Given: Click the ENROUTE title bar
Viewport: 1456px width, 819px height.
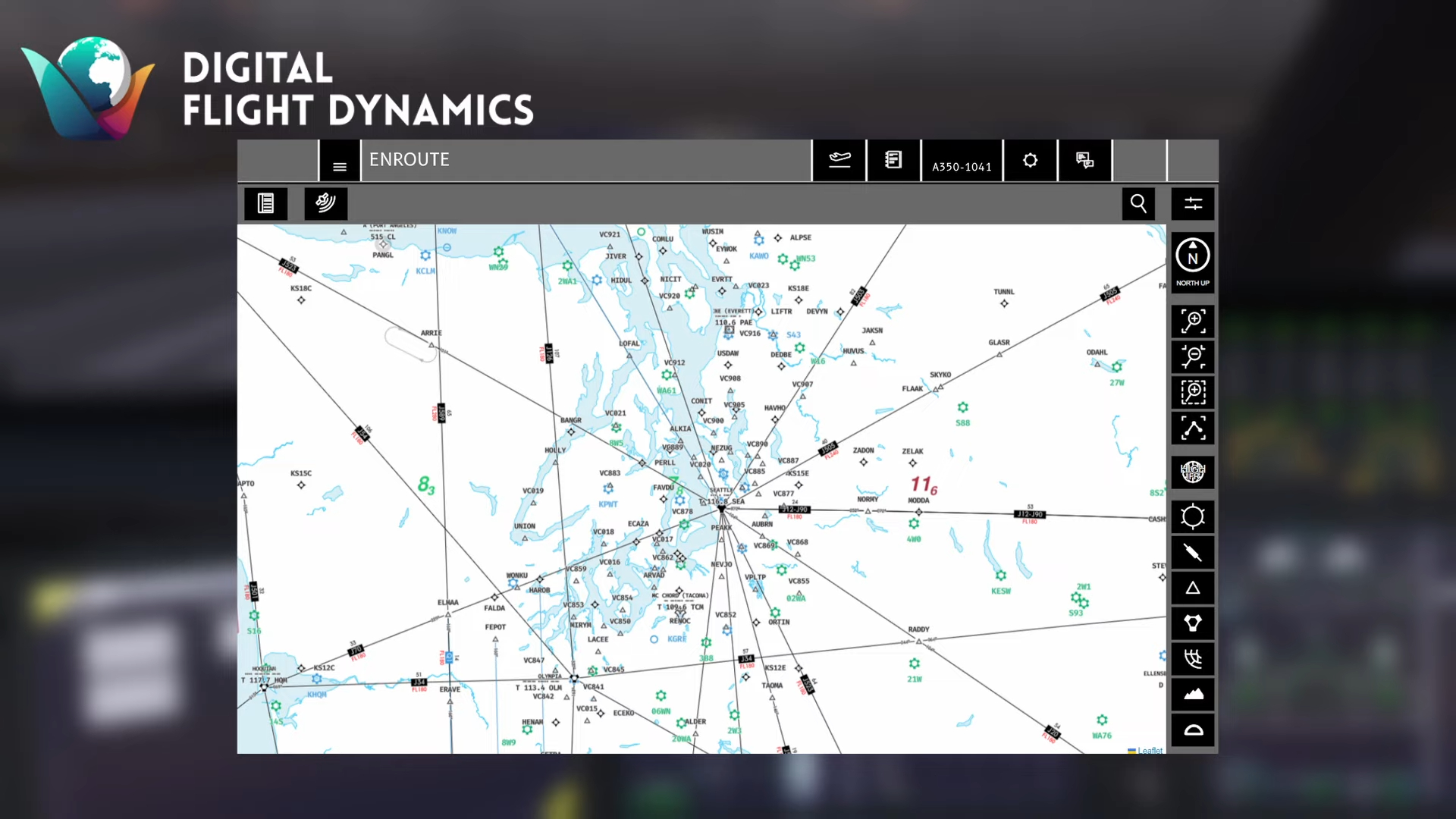Looking at the screenshot, I should click(585, 161).
